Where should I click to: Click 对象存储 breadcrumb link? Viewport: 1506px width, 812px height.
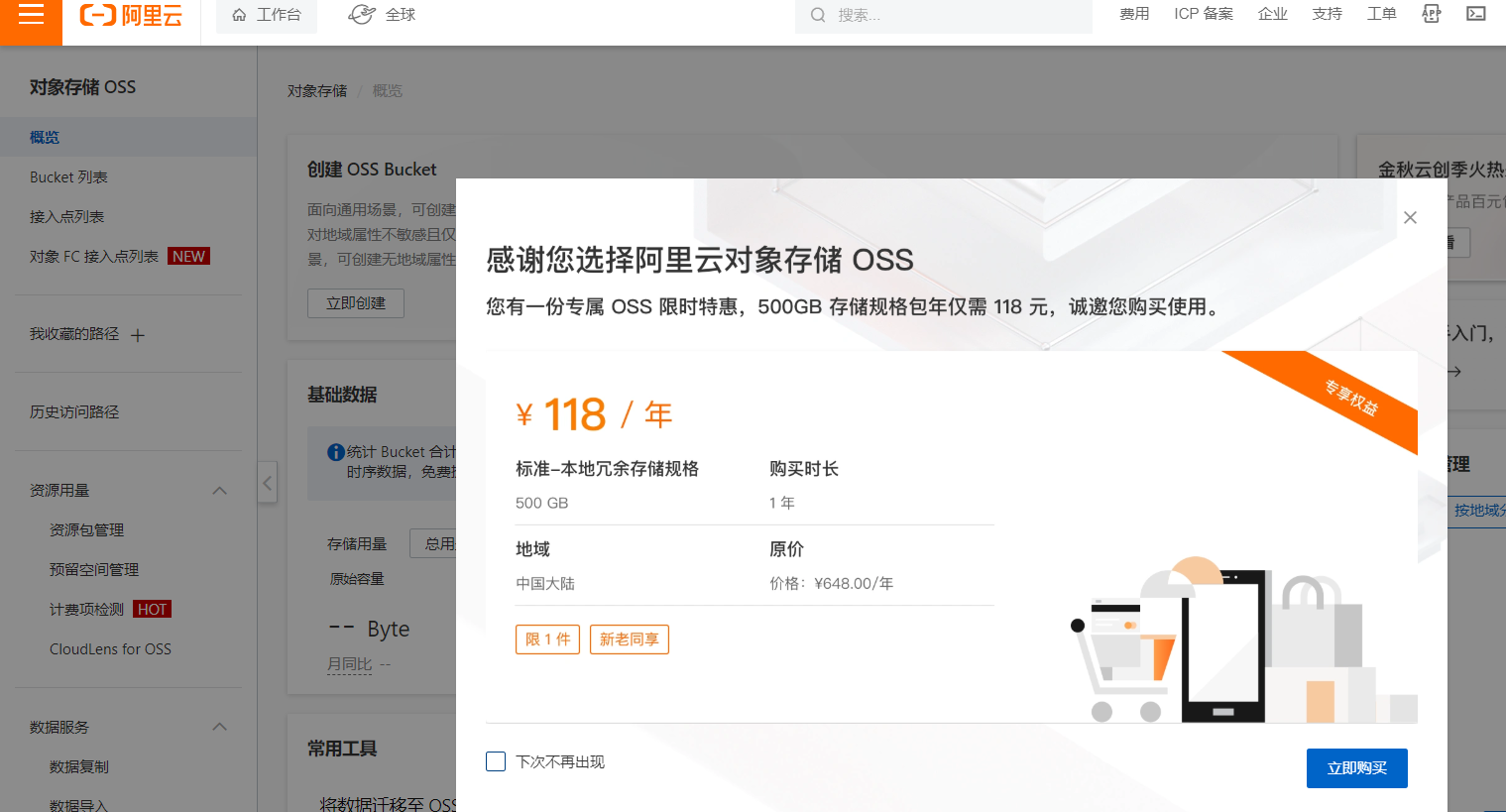pyautogui.click(x=317, y=90)
